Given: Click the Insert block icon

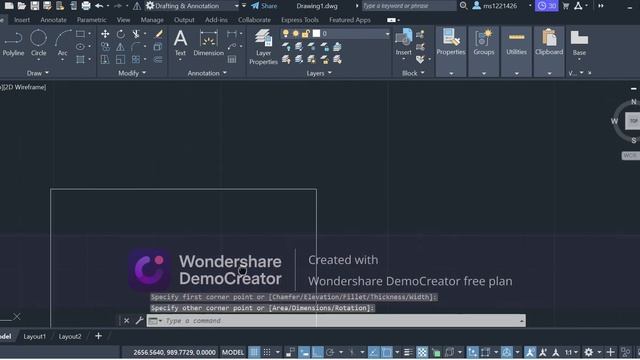Looking at the screenshot, I should tap(403, 41).
